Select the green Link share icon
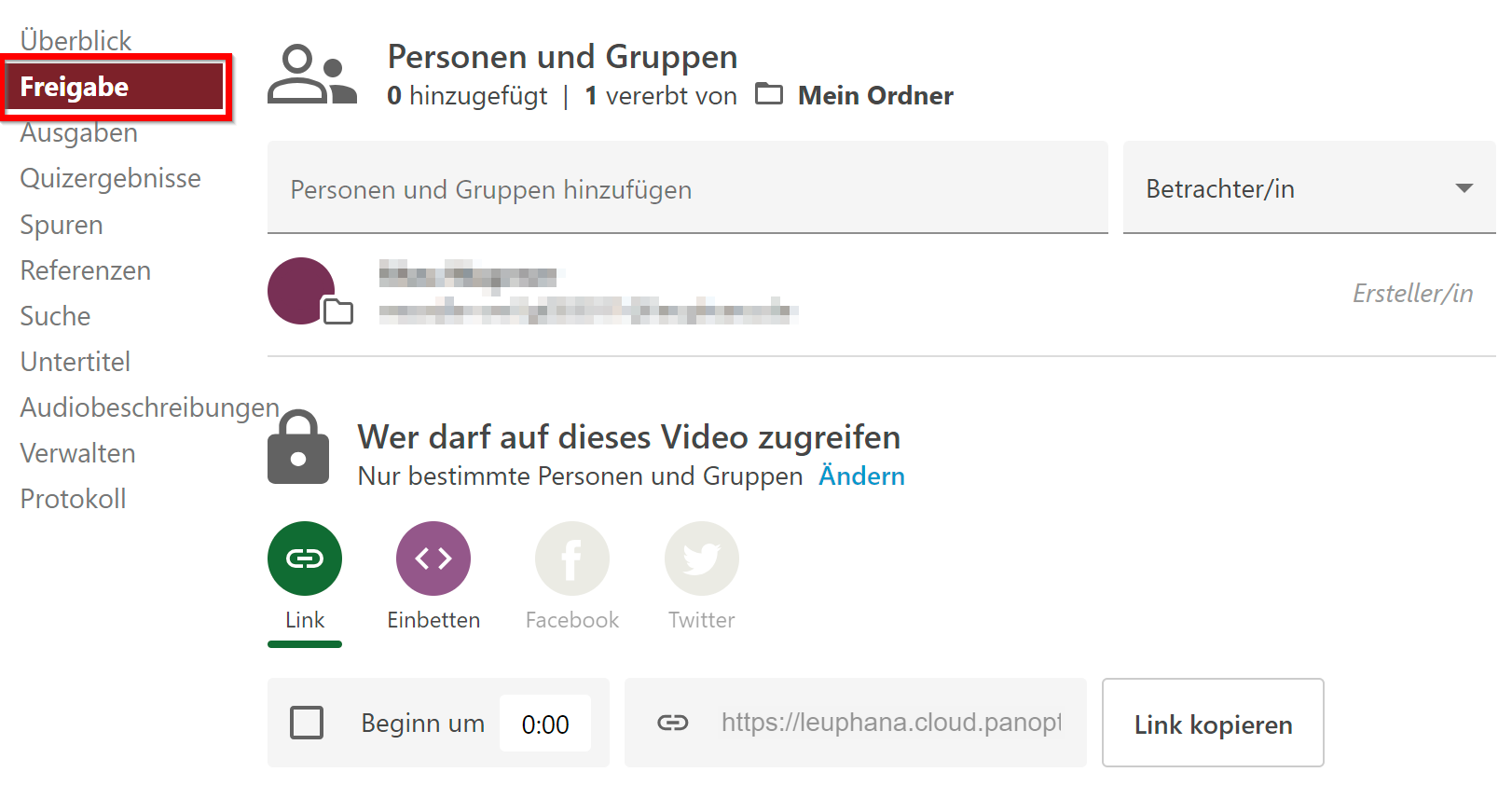The image size is (1512, 786). click(304, 558)
